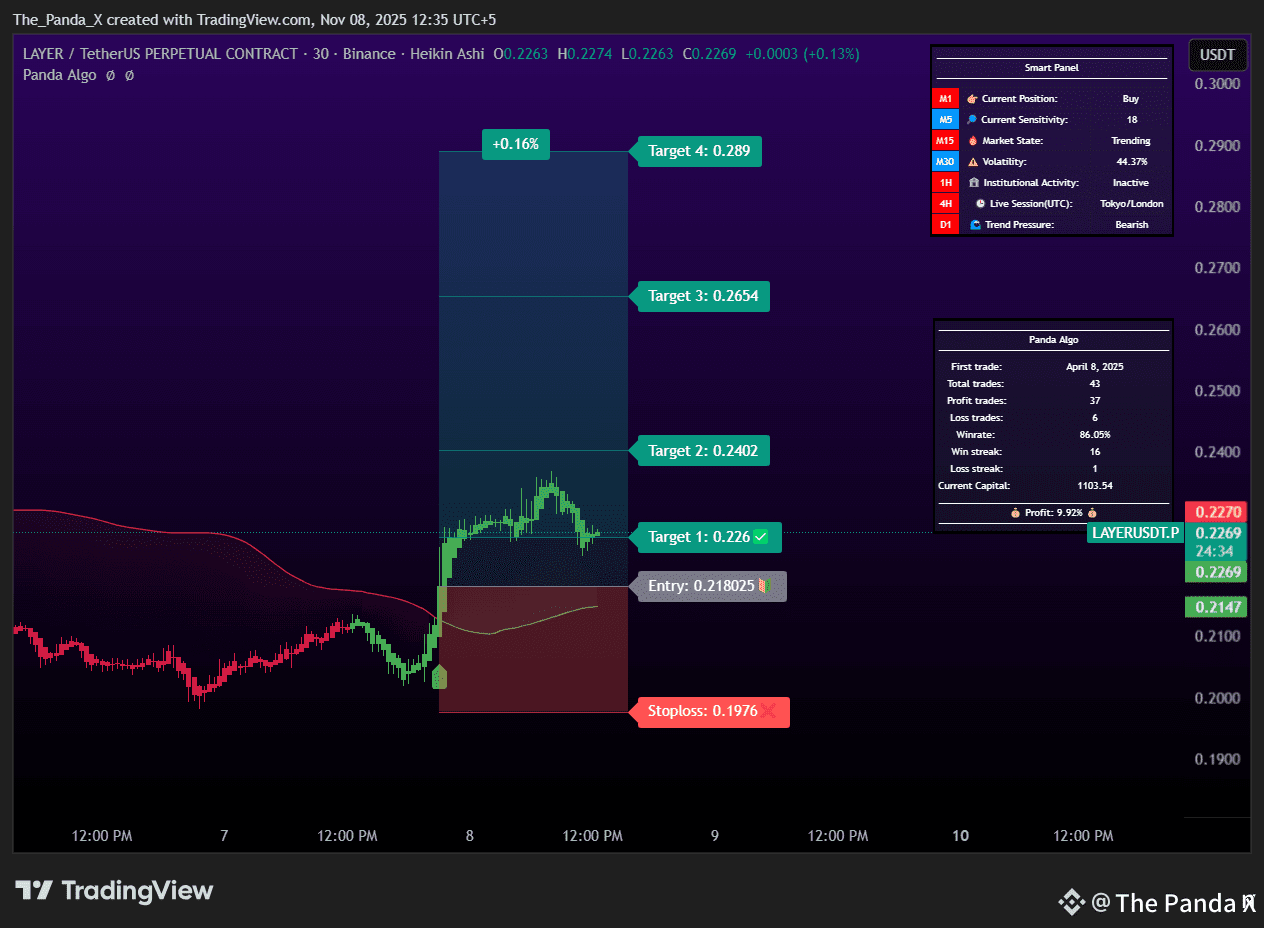1264x928 pixels.
Task: Click the Live Session value 'Tokyo/London'
Action: 1131,204
